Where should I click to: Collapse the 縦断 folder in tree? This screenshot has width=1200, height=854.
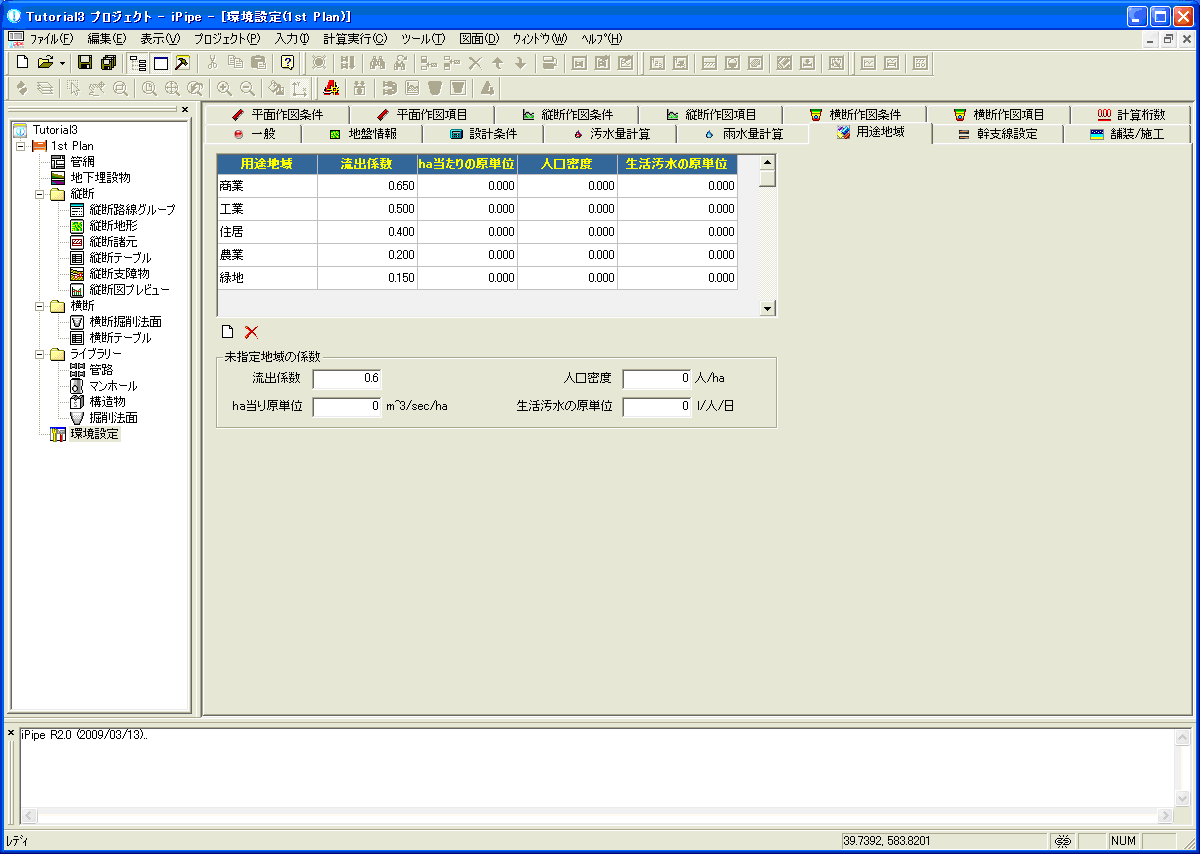pyautogui.click(x=40, y=194)
